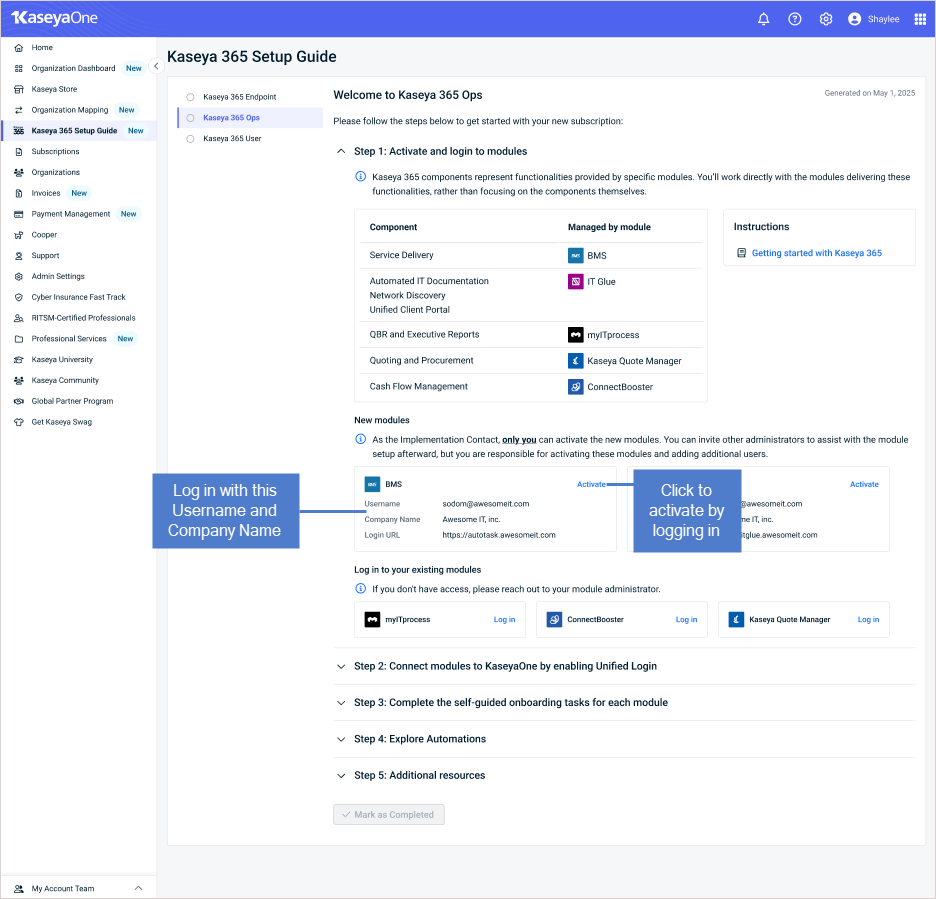Open Kaseya 365 Setup Guide menu item
The image size is (936, 899).
[79, 131]
